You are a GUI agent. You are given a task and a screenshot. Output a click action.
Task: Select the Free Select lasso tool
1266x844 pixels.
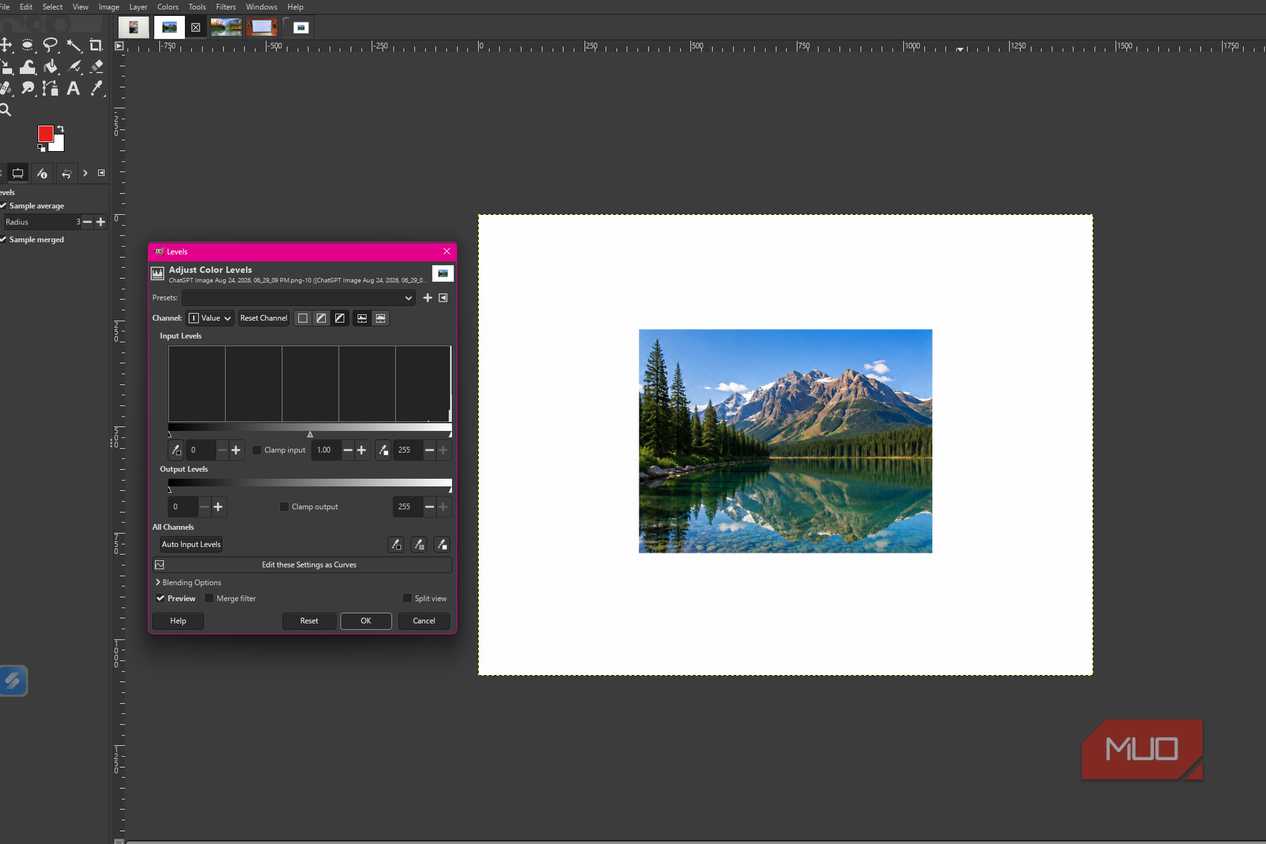[50, 45]
